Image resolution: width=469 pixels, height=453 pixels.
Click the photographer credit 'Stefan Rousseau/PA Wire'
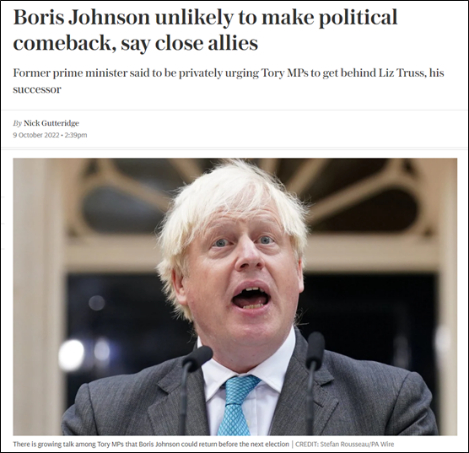coord(357,444)
